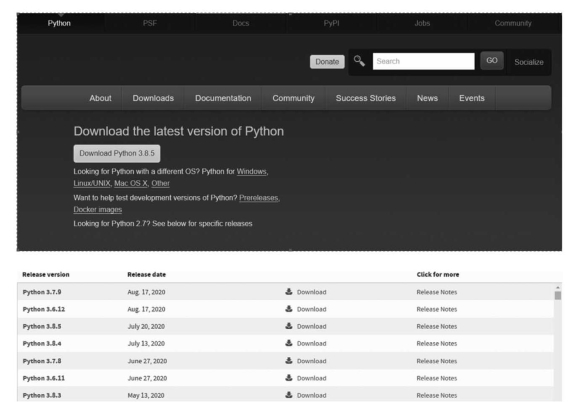Open the Python 3.6.12 release version
The height and width of the screenshot is (402, 579).
tap(44, 309)
